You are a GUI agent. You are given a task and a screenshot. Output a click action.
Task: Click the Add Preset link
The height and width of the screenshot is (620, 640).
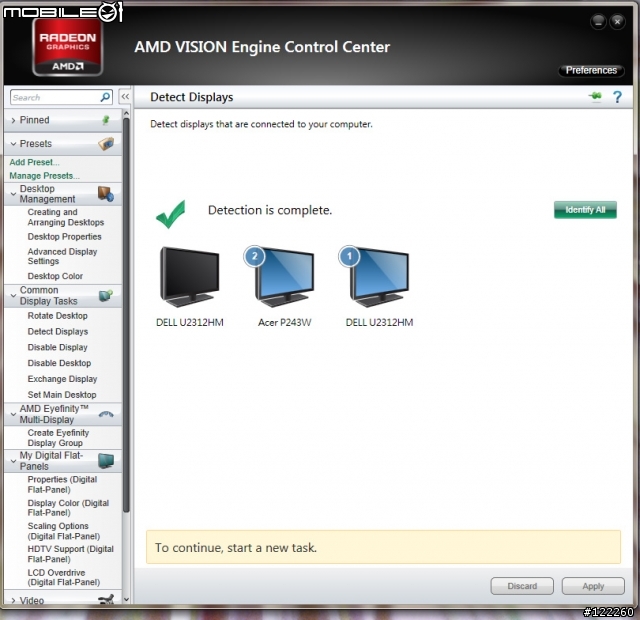pyautogui.click(x=34, y=162)
